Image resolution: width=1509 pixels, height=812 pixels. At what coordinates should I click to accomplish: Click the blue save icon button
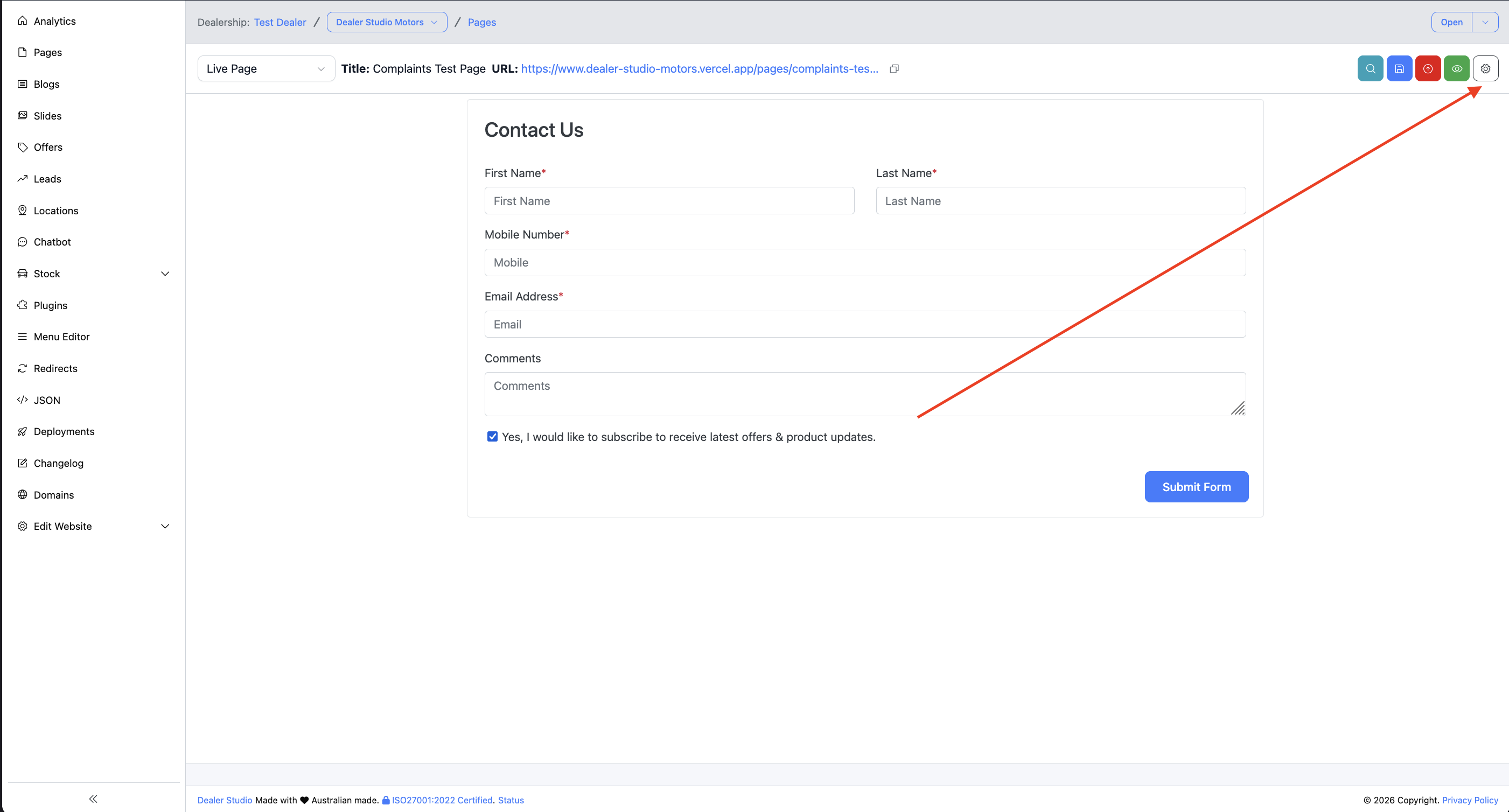click(x=1399, y=68)
